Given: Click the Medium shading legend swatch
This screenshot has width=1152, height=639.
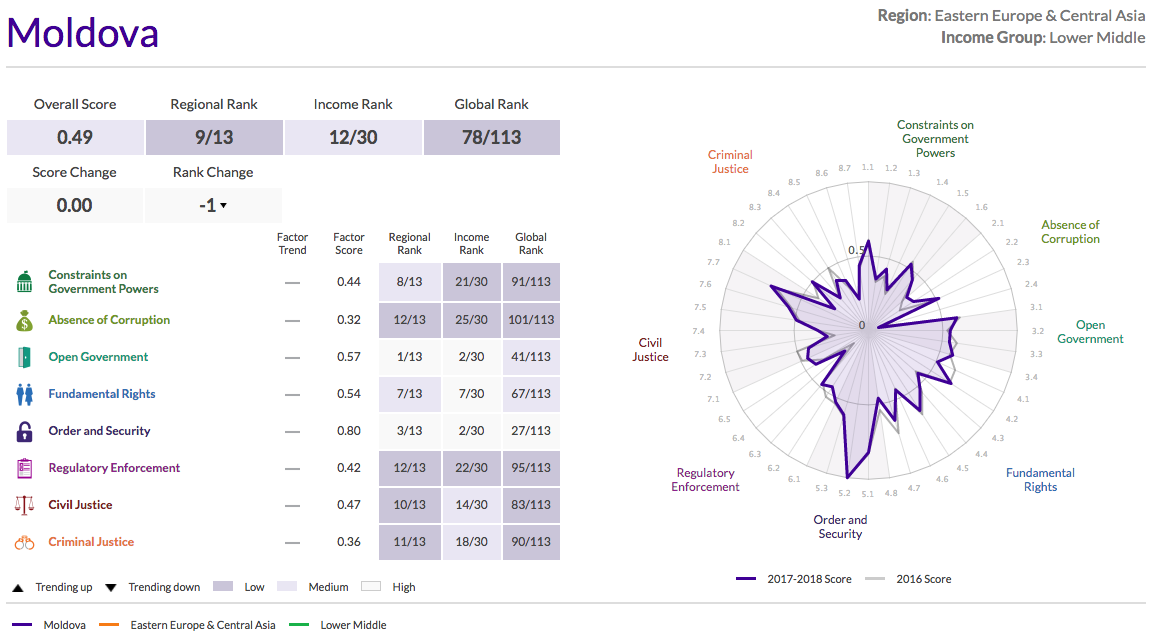Looking at the screenshot, I should [287, 586].
